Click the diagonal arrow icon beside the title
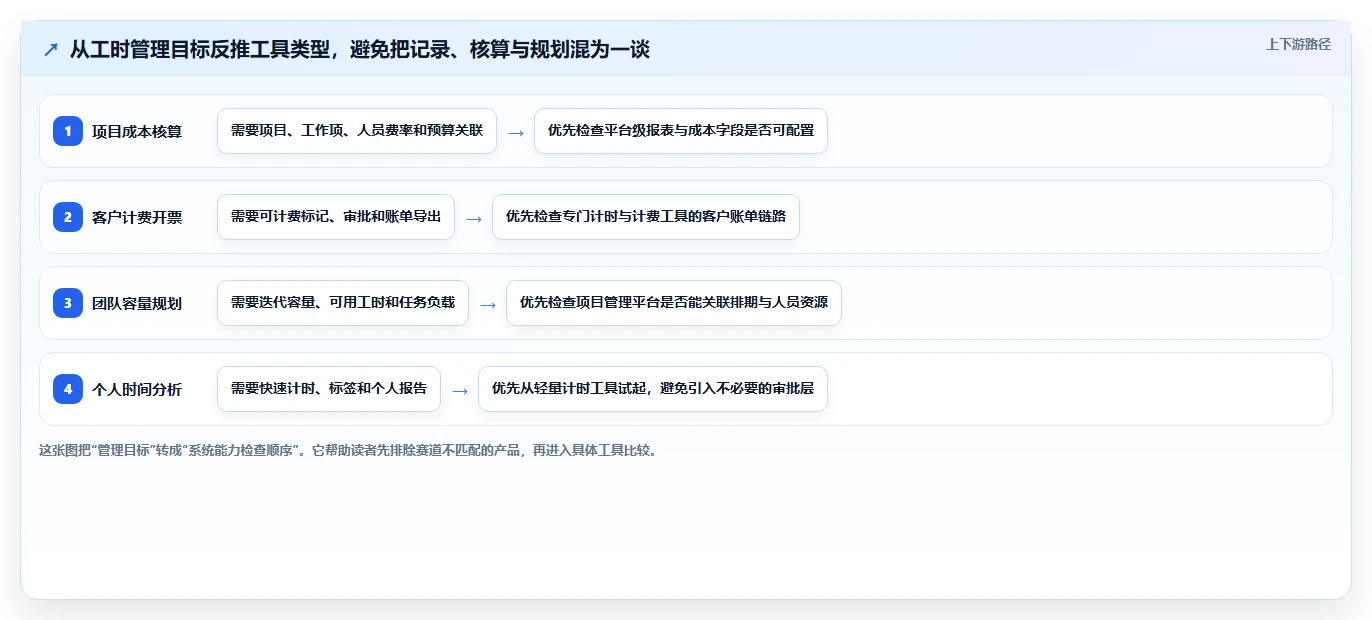Screen dimensions: 1372x620 tap(51, 49)
